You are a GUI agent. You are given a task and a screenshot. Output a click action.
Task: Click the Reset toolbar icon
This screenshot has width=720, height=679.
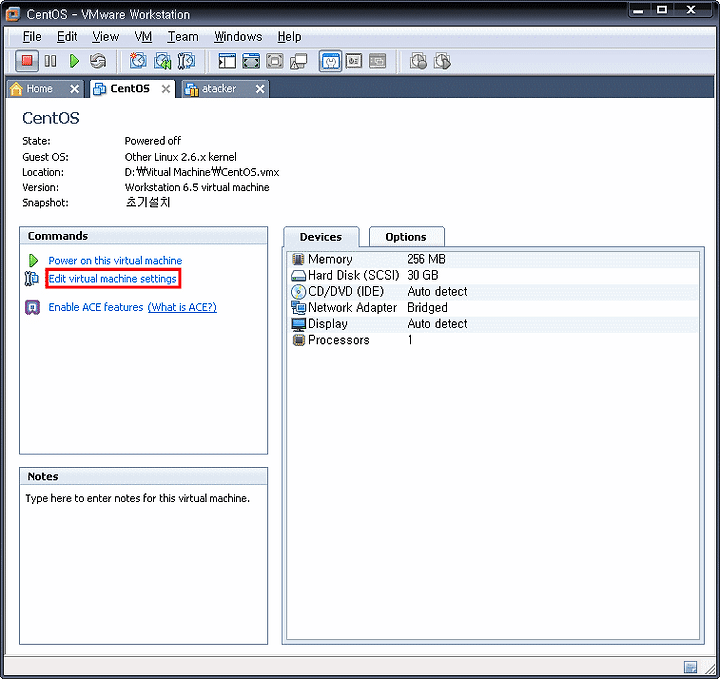click(98, 61)
